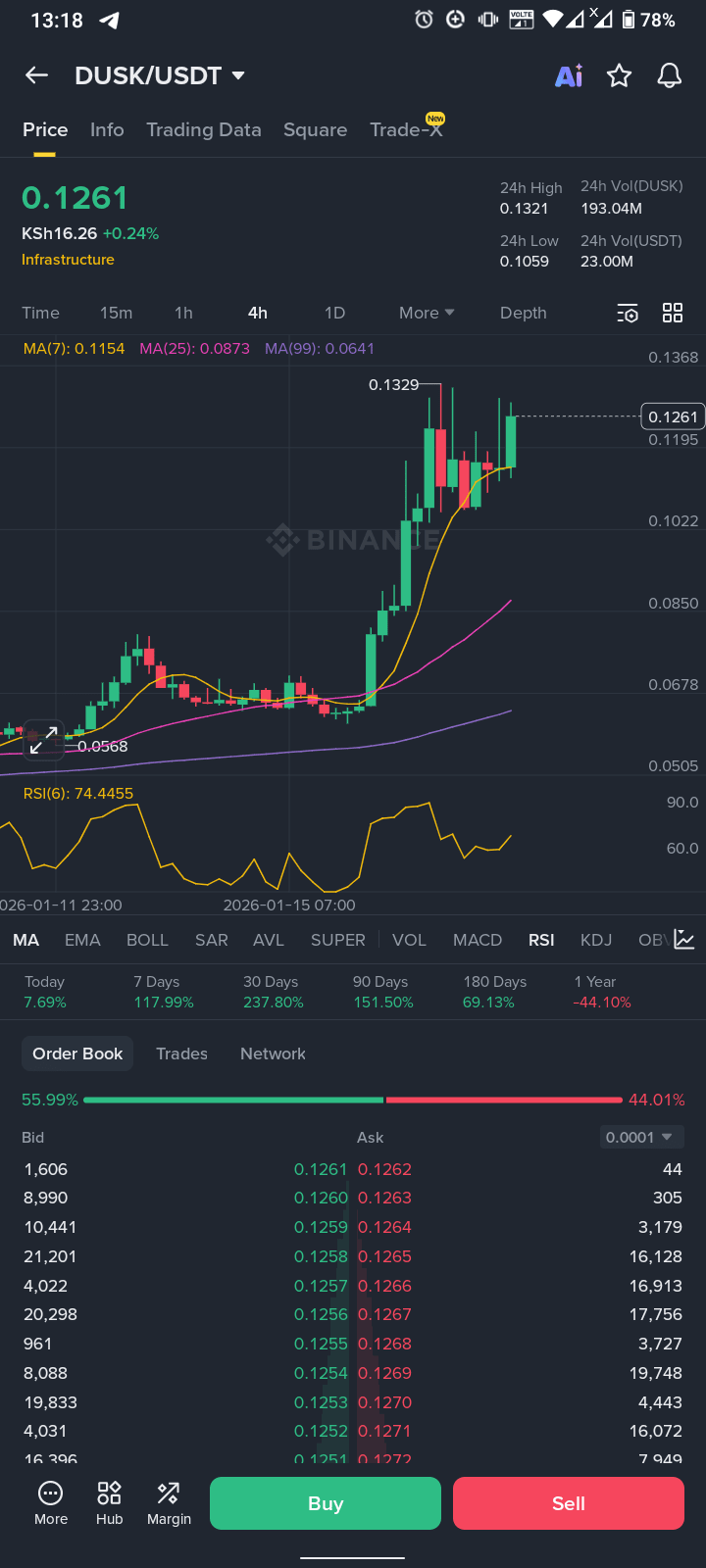Select the 1D chart interval
706x1568 pixels.
[x=334, y=313]
